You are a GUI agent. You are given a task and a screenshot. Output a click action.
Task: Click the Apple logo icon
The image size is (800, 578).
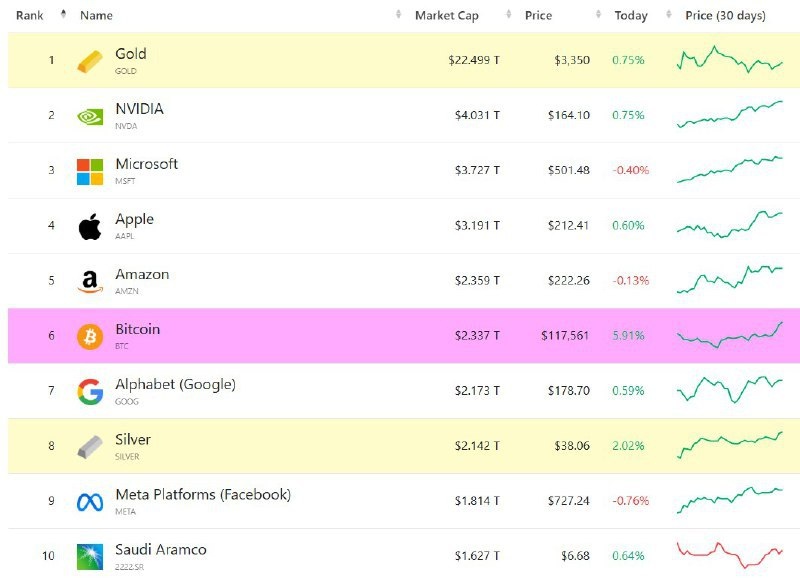point(90,227)
